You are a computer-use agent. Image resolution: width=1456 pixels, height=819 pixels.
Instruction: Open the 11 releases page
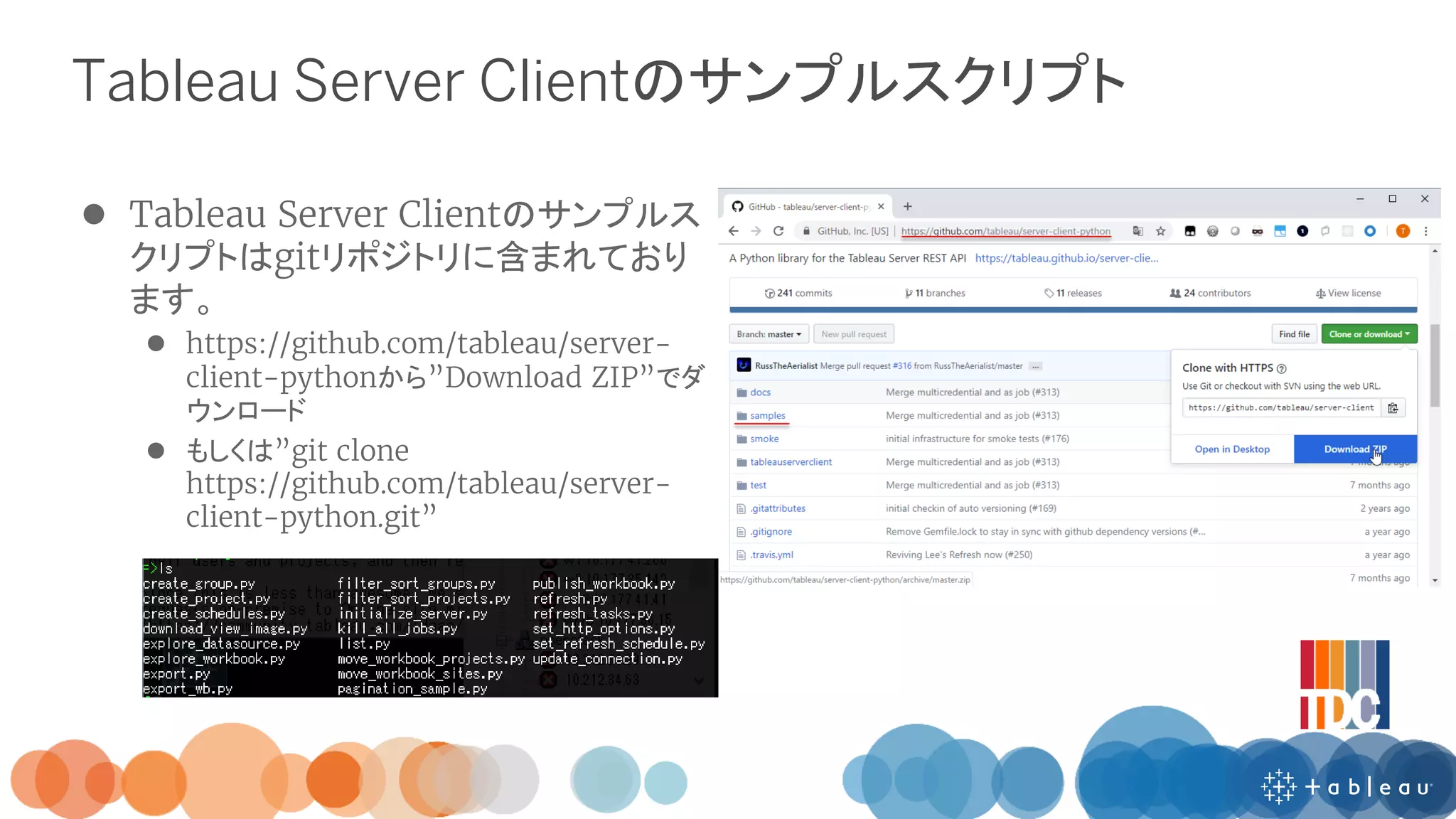(1073, 293)
